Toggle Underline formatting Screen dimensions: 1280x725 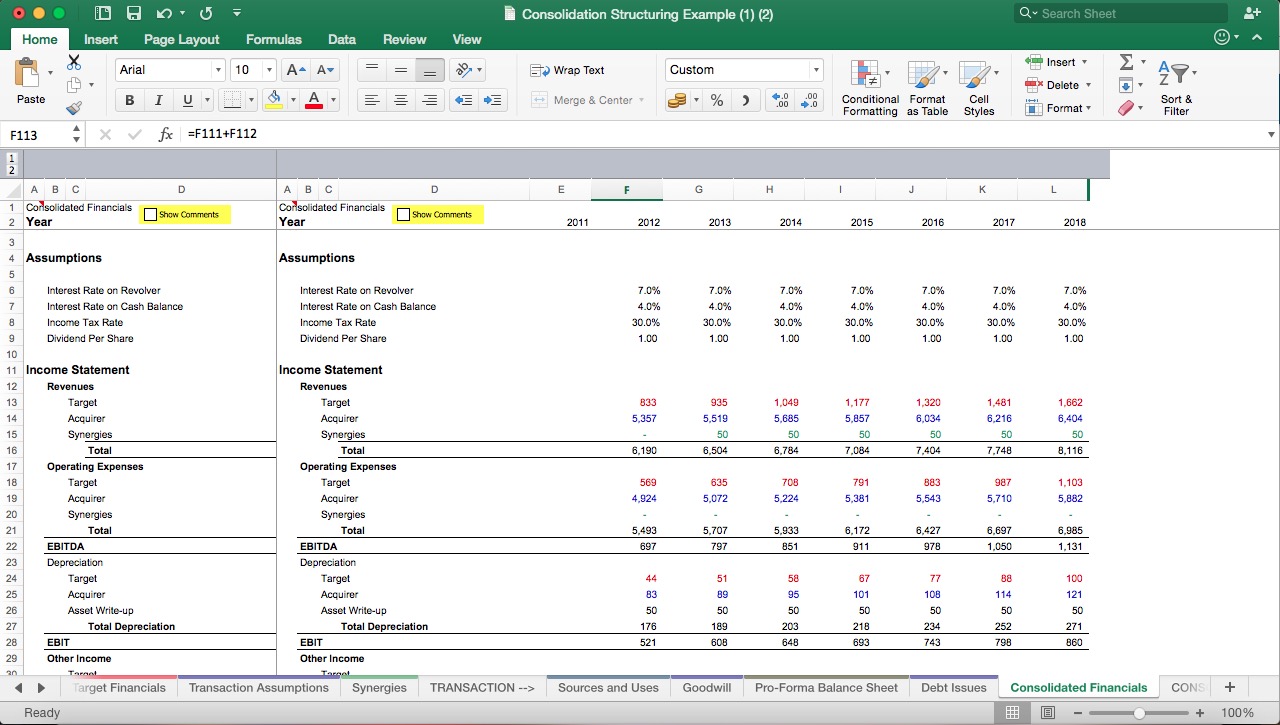coord(187,100)
